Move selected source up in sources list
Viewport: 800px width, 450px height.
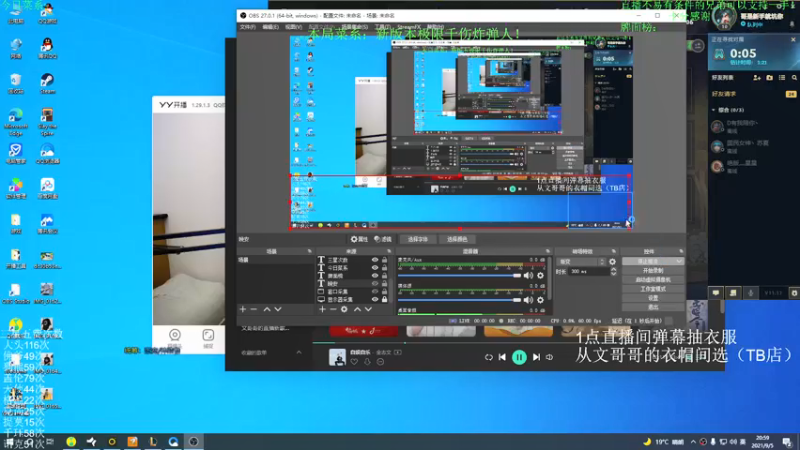357,309
